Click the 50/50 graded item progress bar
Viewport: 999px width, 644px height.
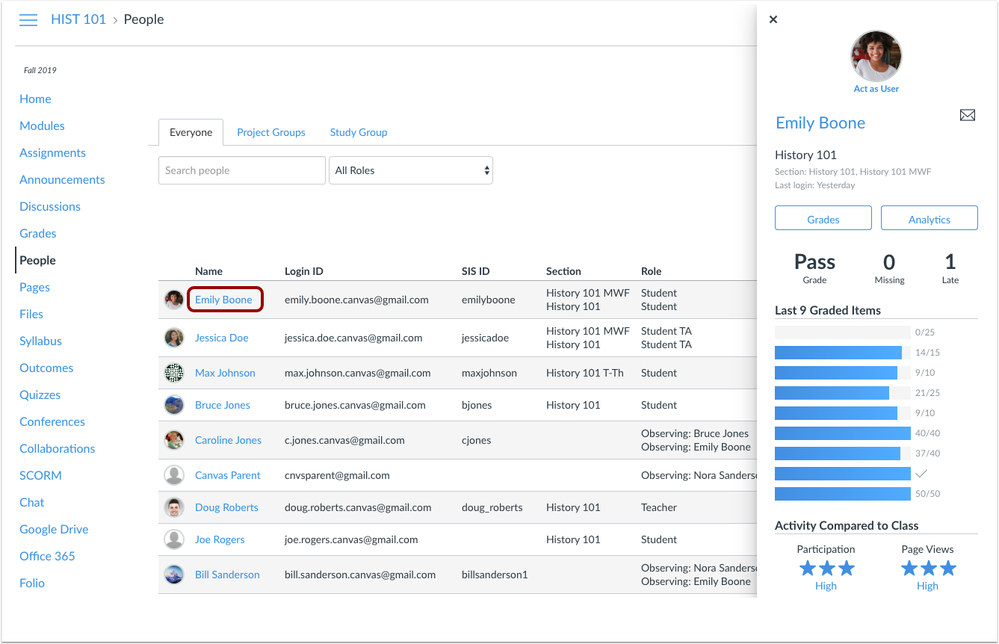pyautogui.click(x=842, y=494)
